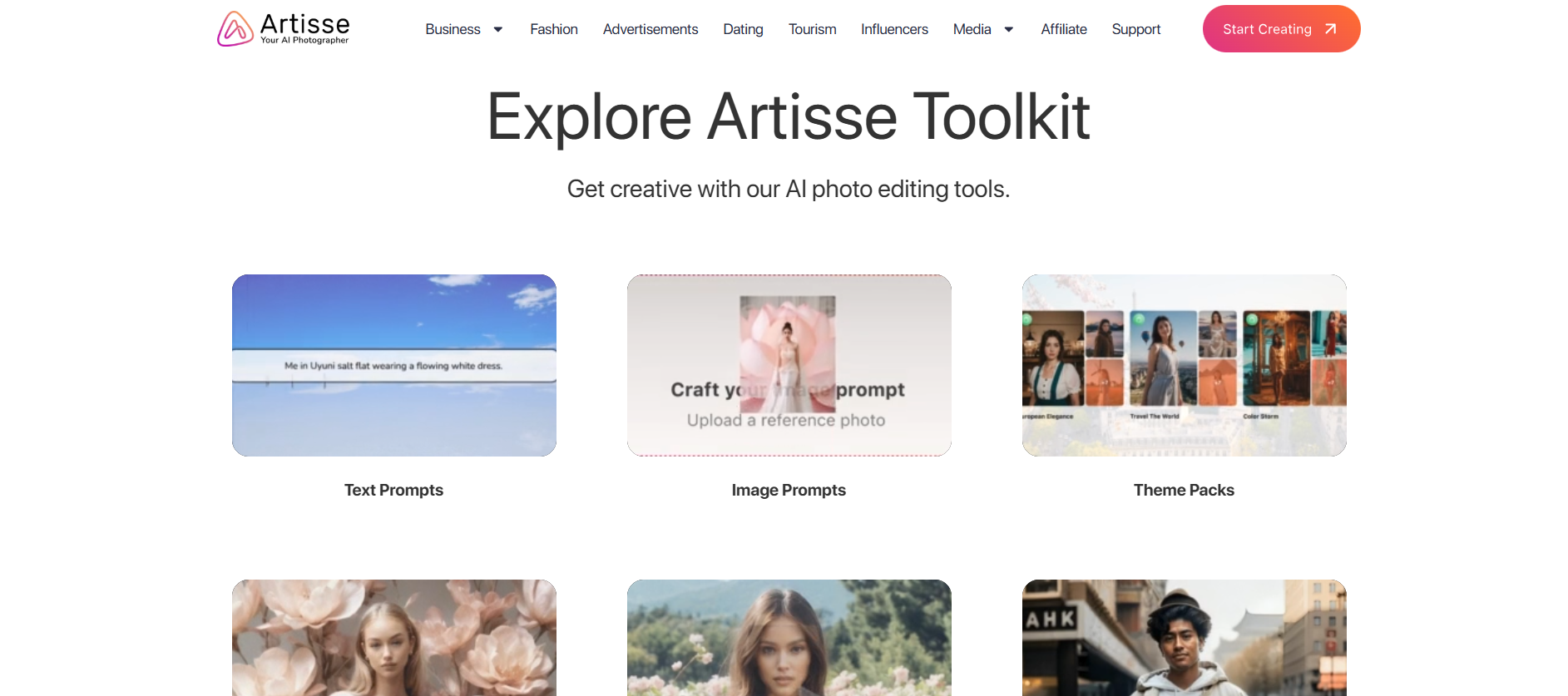Expand the Media dropdown arrow
Viewport: 1568px width, 696px height.
pyautogui.click(x=1009, y=30)
